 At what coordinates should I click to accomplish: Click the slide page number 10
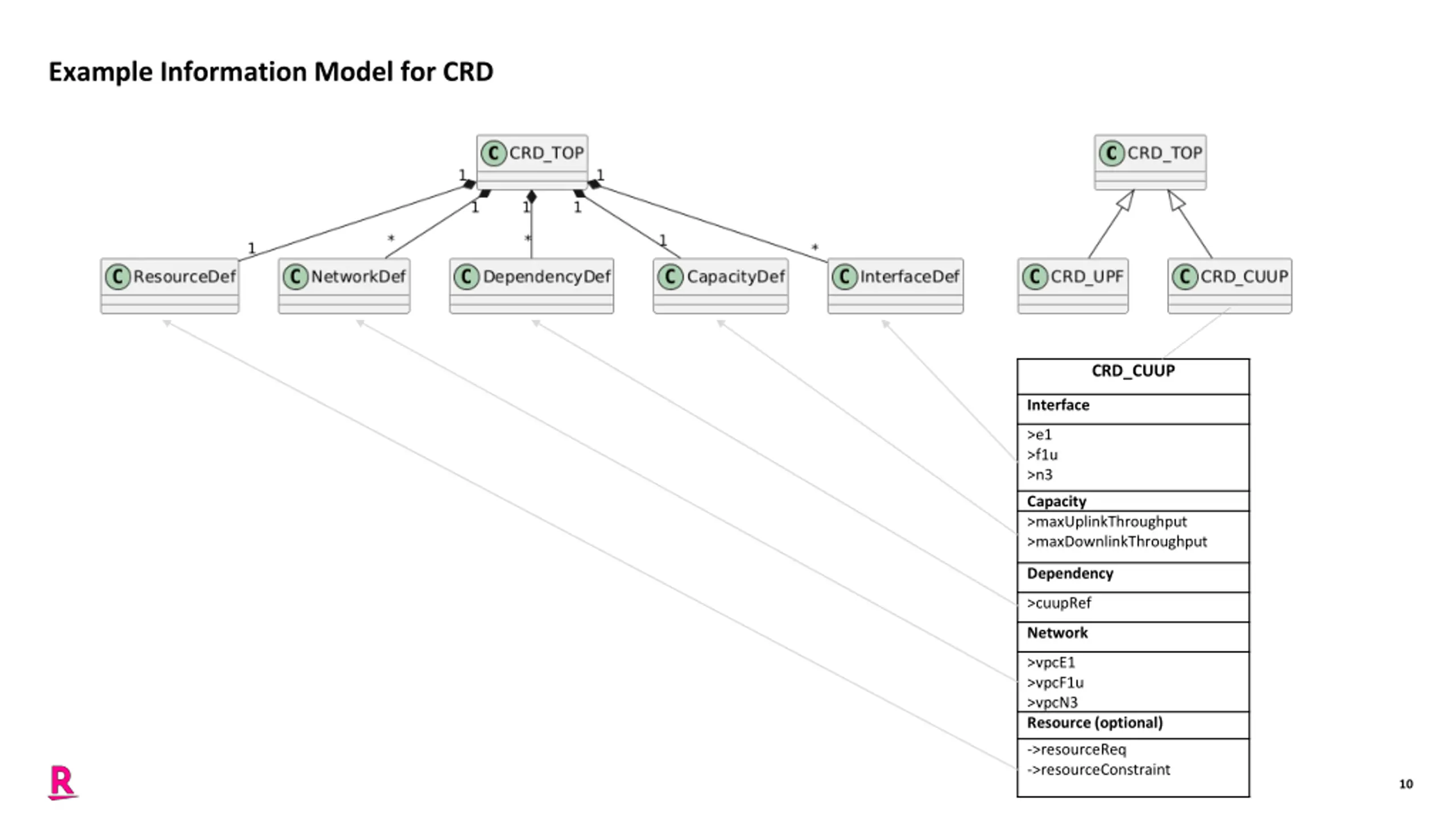[x=1406, y=784]
